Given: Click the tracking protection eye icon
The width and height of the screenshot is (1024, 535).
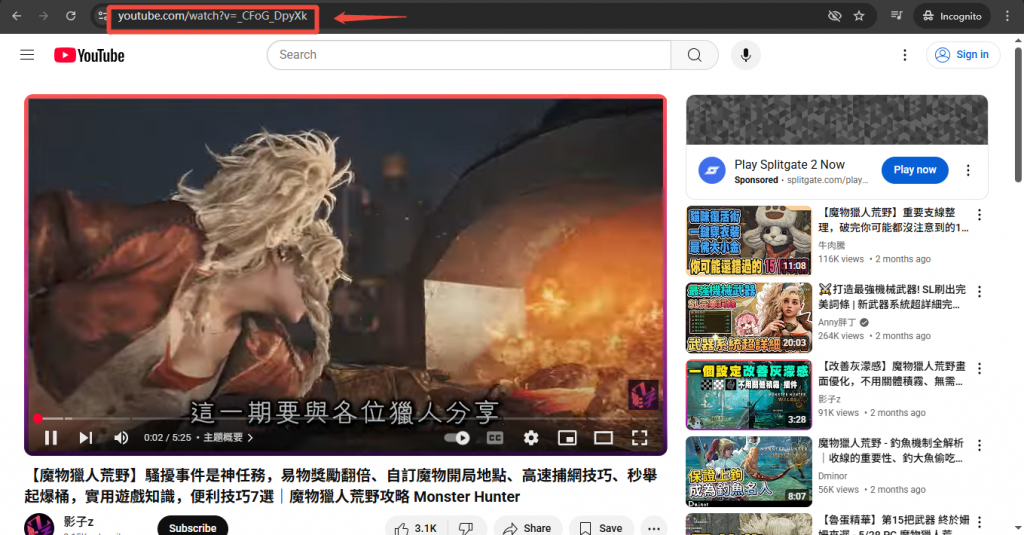Looking at the screenshot, I should (x=834, y=16).
